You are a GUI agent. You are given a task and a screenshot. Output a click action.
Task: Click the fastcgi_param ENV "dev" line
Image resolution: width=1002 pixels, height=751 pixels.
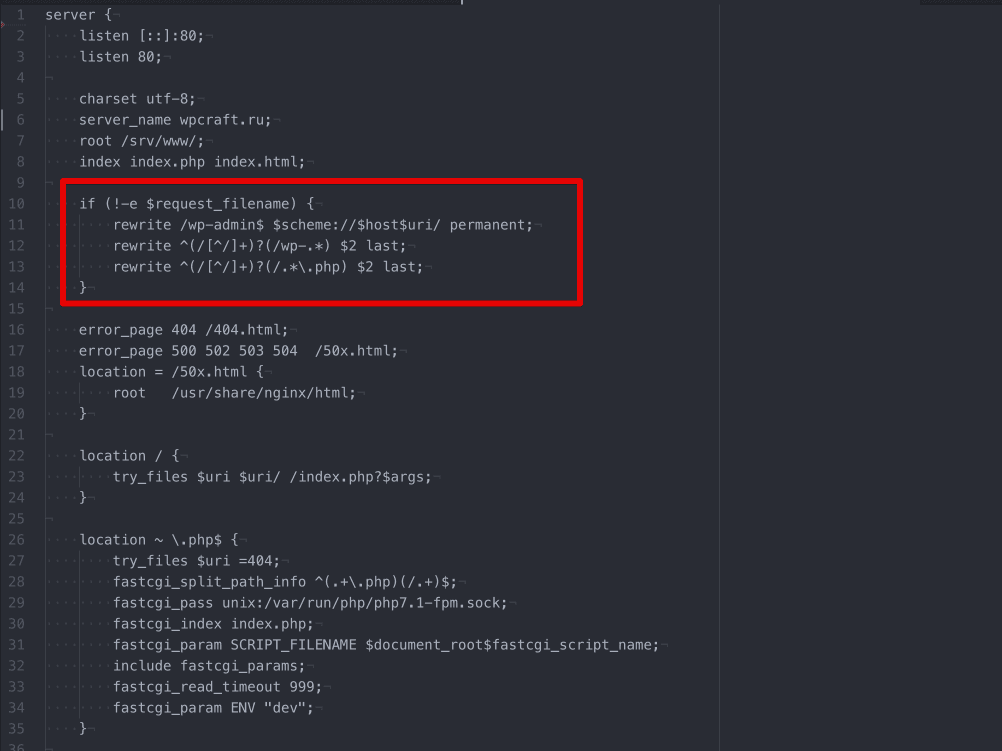[x=213, y=708]
